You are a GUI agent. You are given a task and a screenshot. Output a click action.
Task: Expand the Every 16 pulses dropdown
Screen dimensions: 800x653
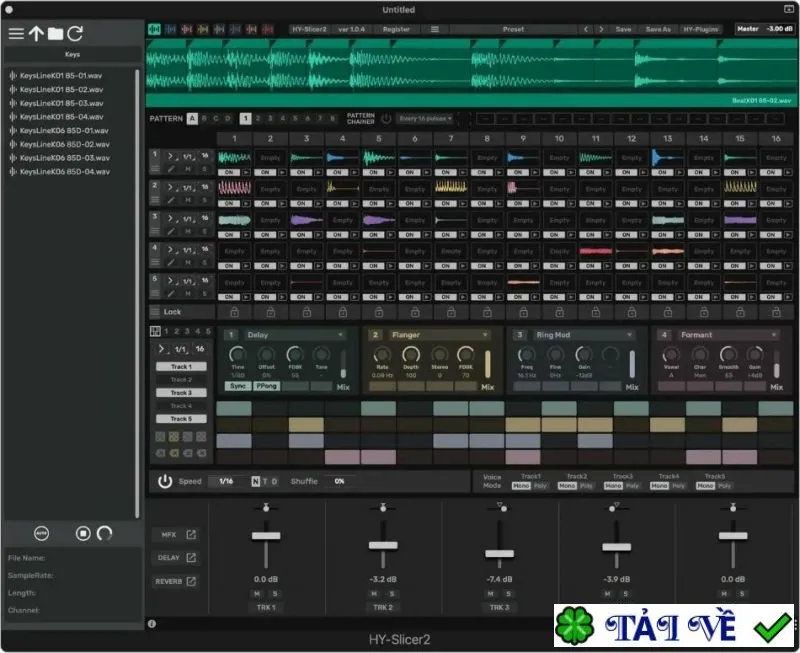[424, 119]
